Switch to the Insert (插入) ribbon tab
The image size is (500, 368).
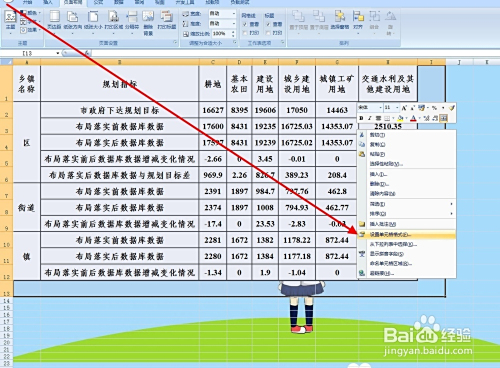[x=48, y=2]
